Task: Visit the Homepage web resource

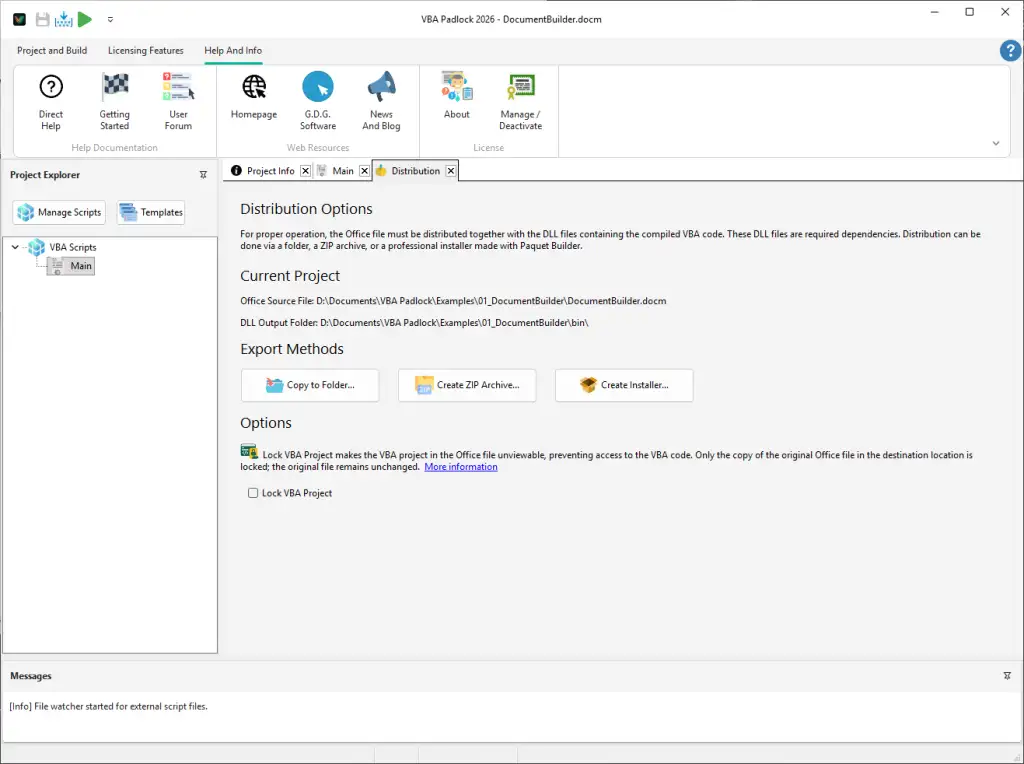Action: click(x=253, y=100)
